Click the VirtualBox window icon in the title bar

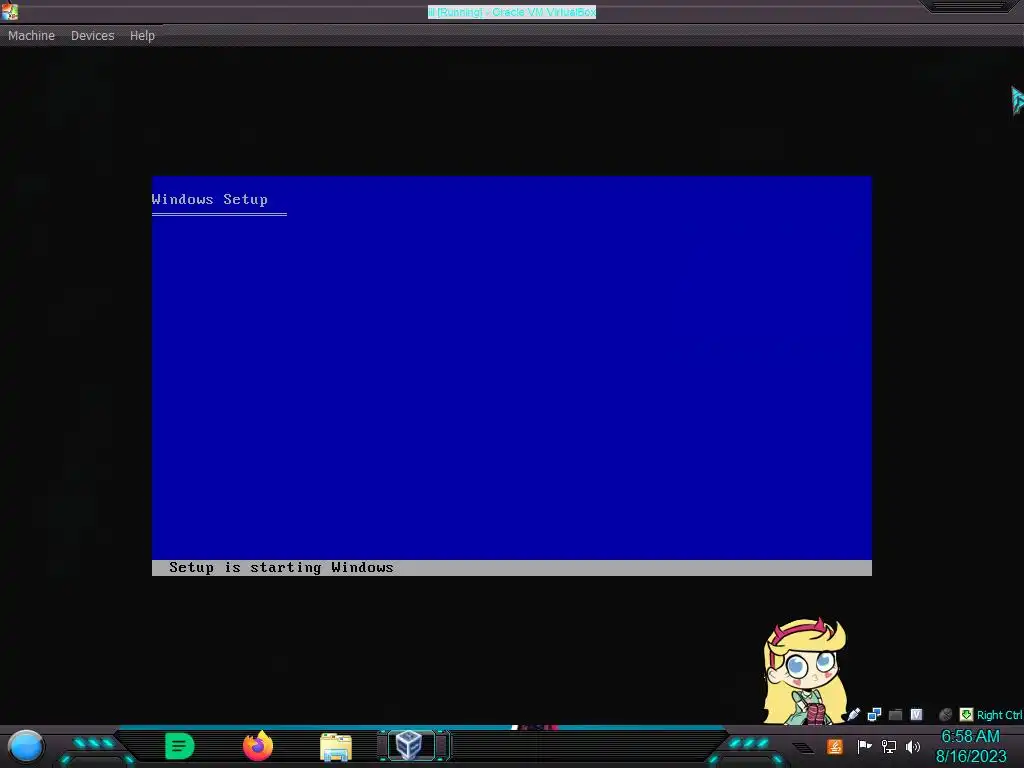[x=9, y=11]
